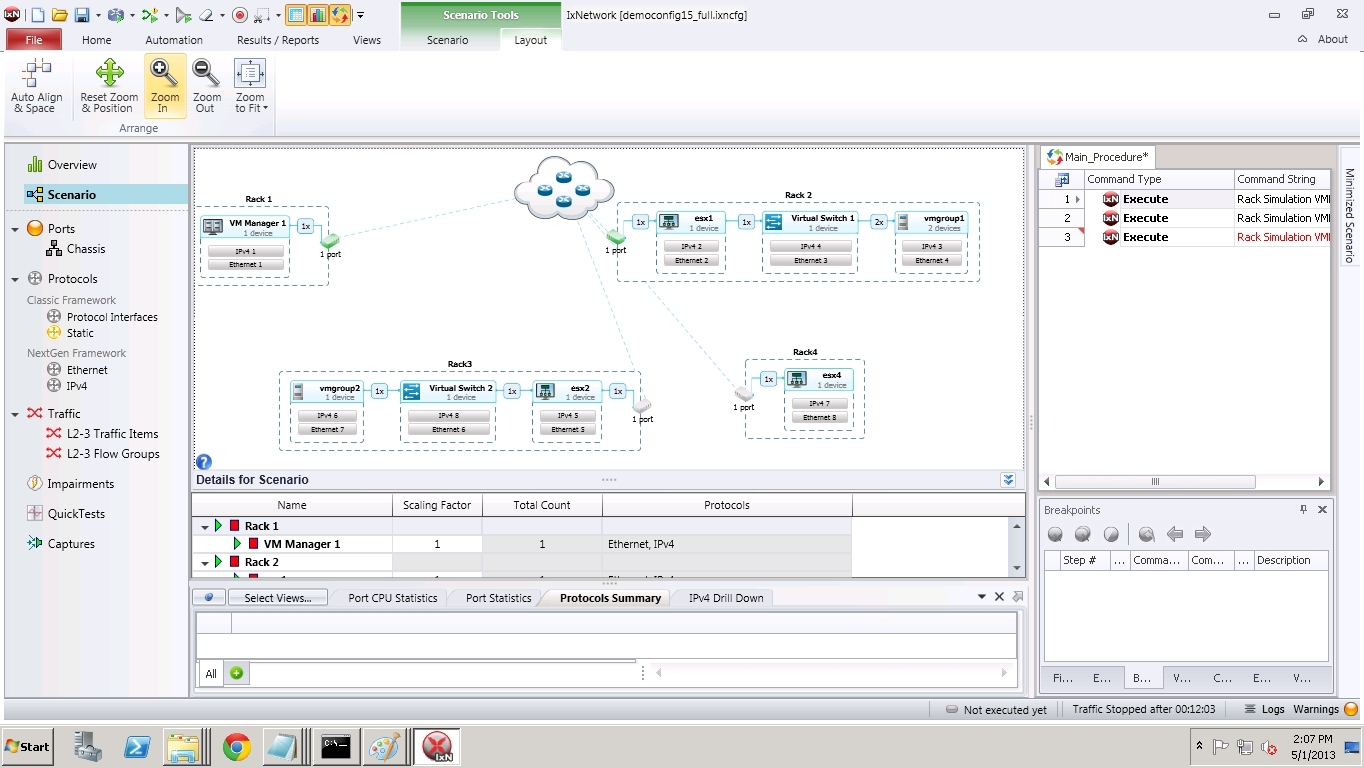Activate the Zoom In tool
Image resolution: width=1364 pixels, height=768 pixels.
(x=165, y=86)
